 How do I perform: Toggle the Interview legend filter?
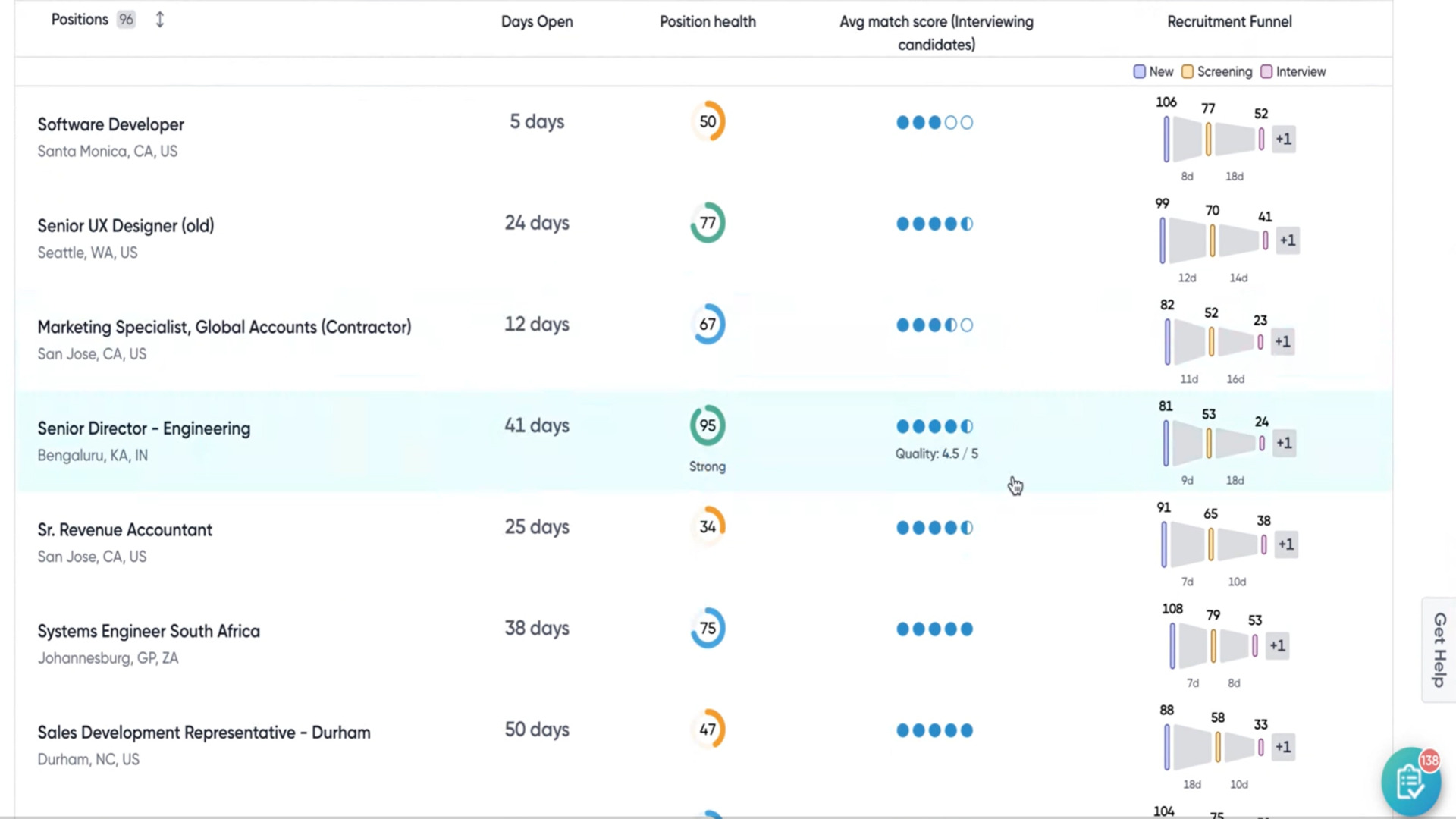(1293, 71)
